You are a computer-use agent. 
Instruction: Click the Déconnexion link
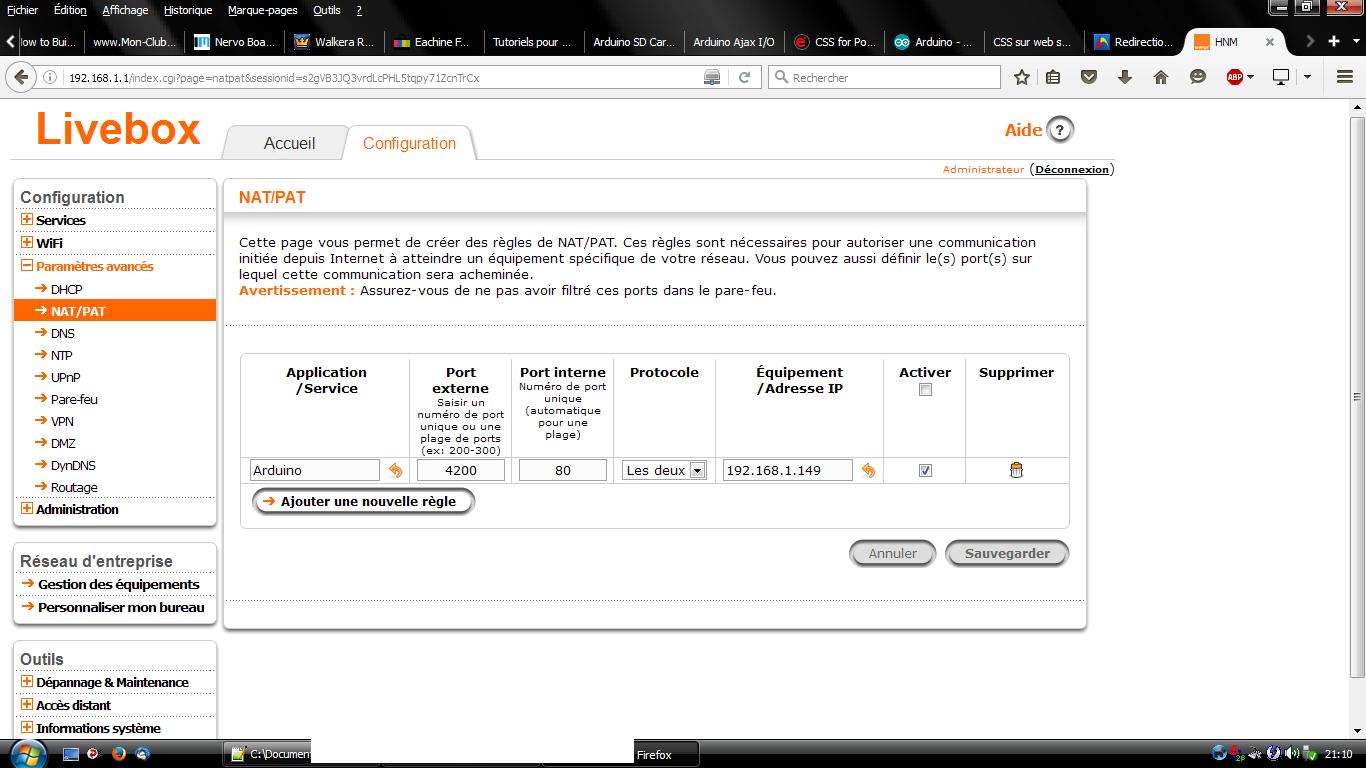click(1072, 169)
